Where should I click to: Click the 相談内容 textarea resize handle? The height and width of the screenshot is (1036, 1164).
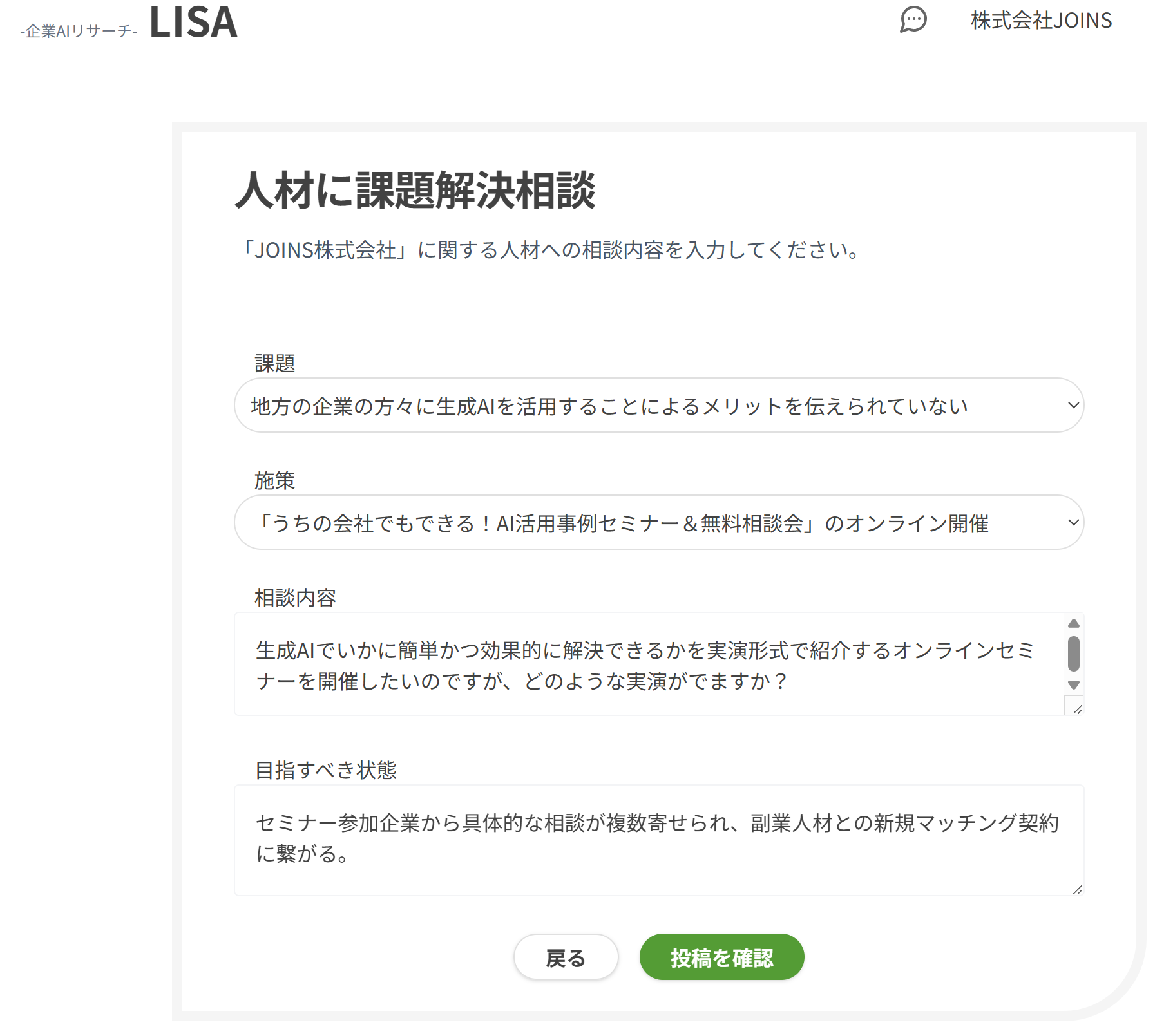[1077, 709]
